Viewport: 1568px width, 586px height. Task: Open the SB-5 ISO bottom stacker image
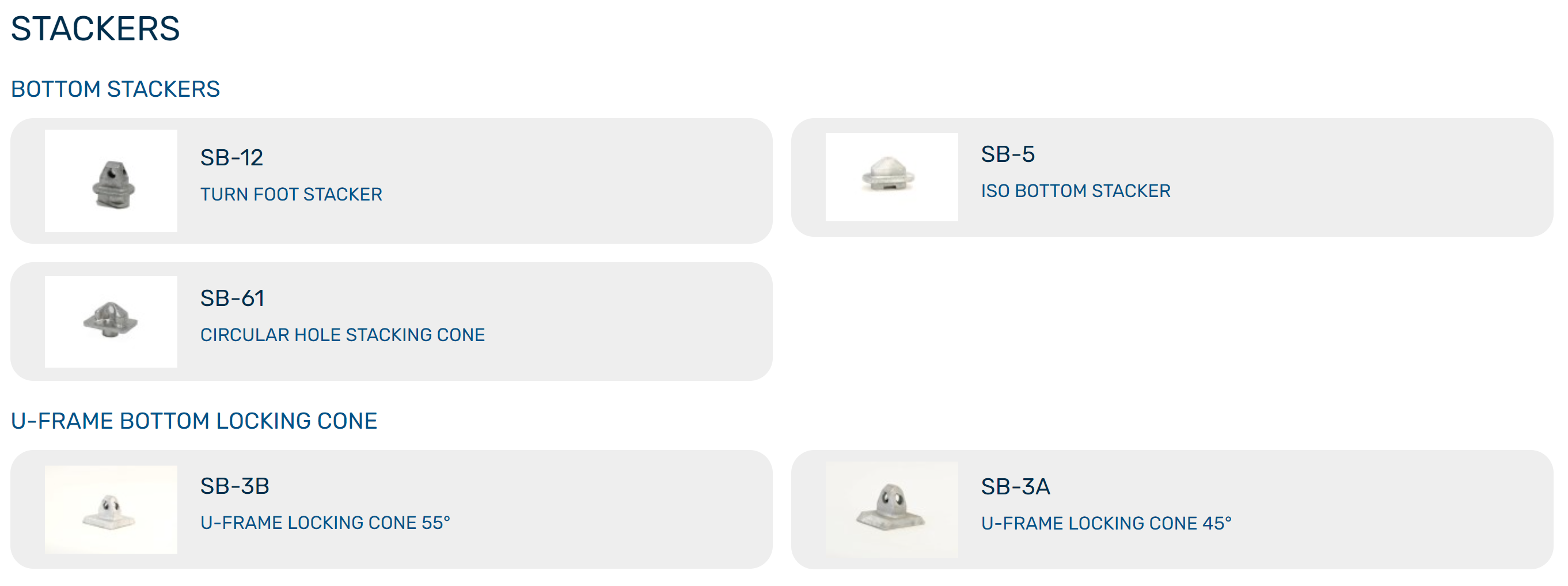[x=891, y=177]
